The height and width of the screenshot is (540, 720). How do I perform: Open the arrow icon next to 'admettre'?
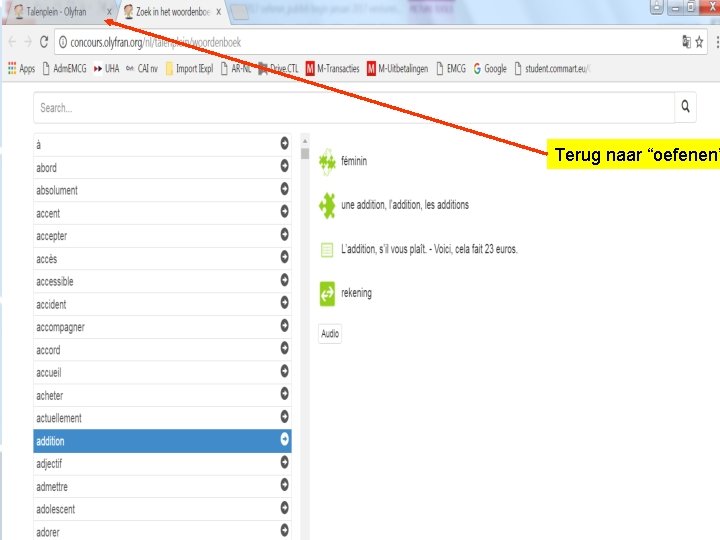(x=284, y=484)
